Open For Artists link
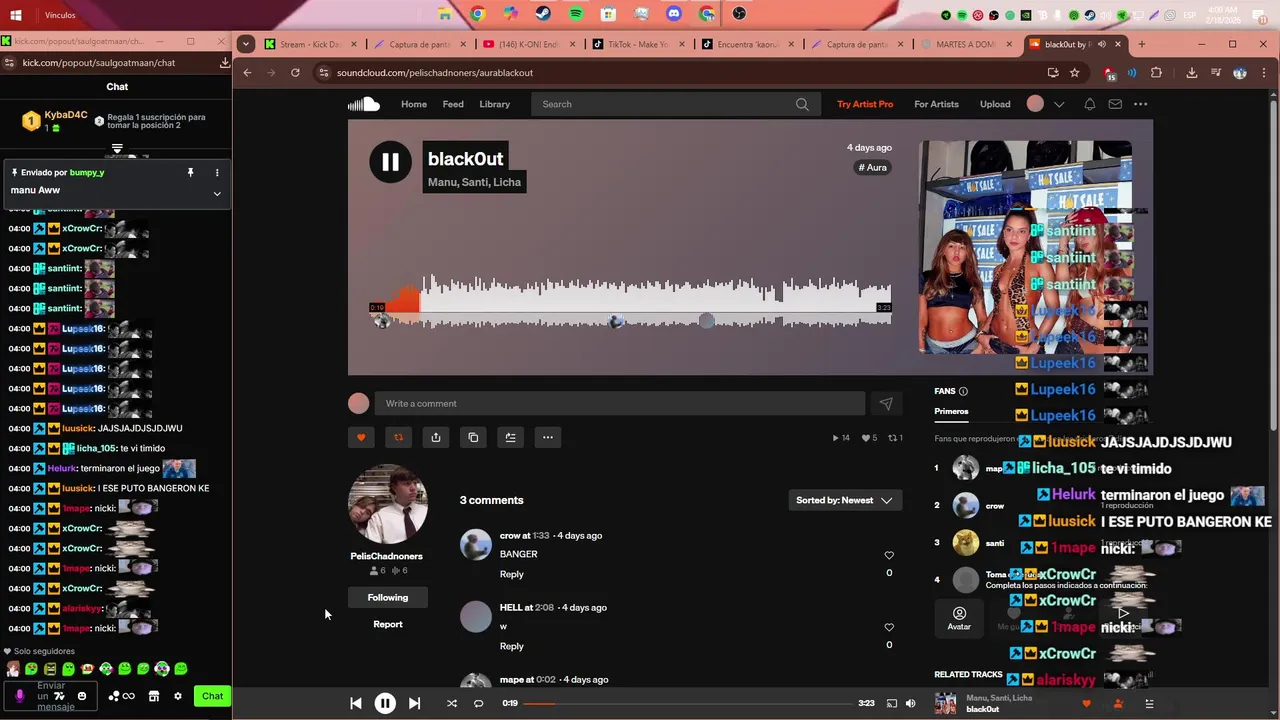 click(x=936, y=104)
